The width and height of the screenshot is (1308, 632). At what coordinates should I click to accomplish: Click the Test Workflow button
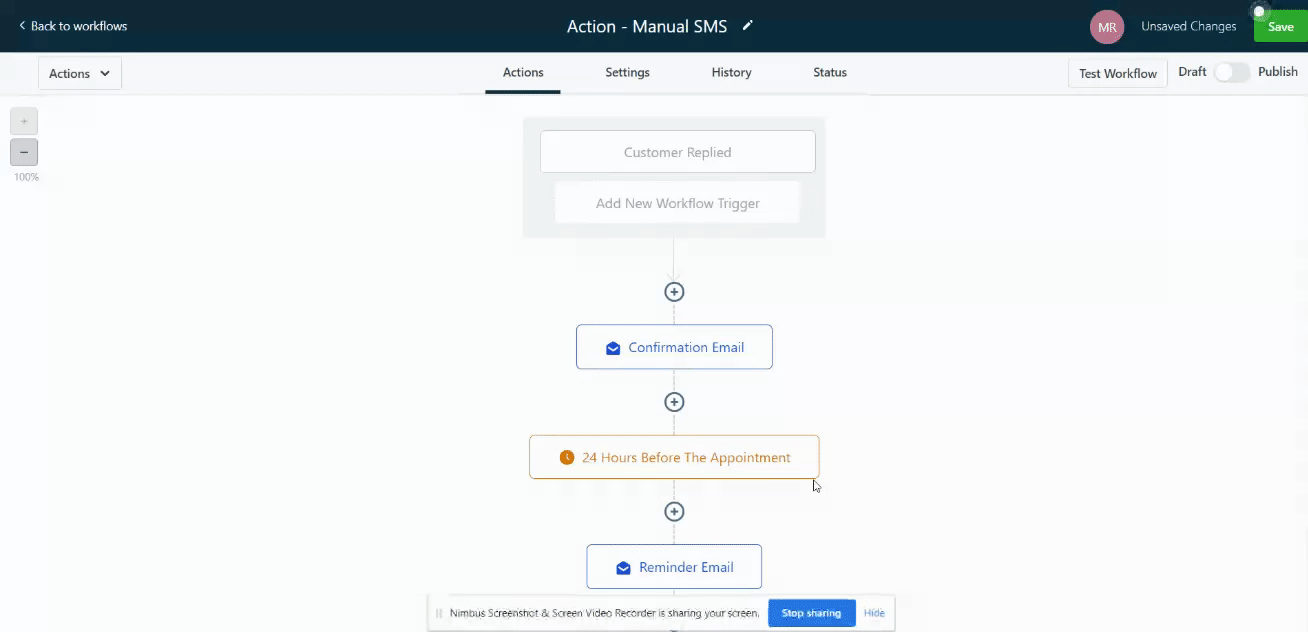1118,73
